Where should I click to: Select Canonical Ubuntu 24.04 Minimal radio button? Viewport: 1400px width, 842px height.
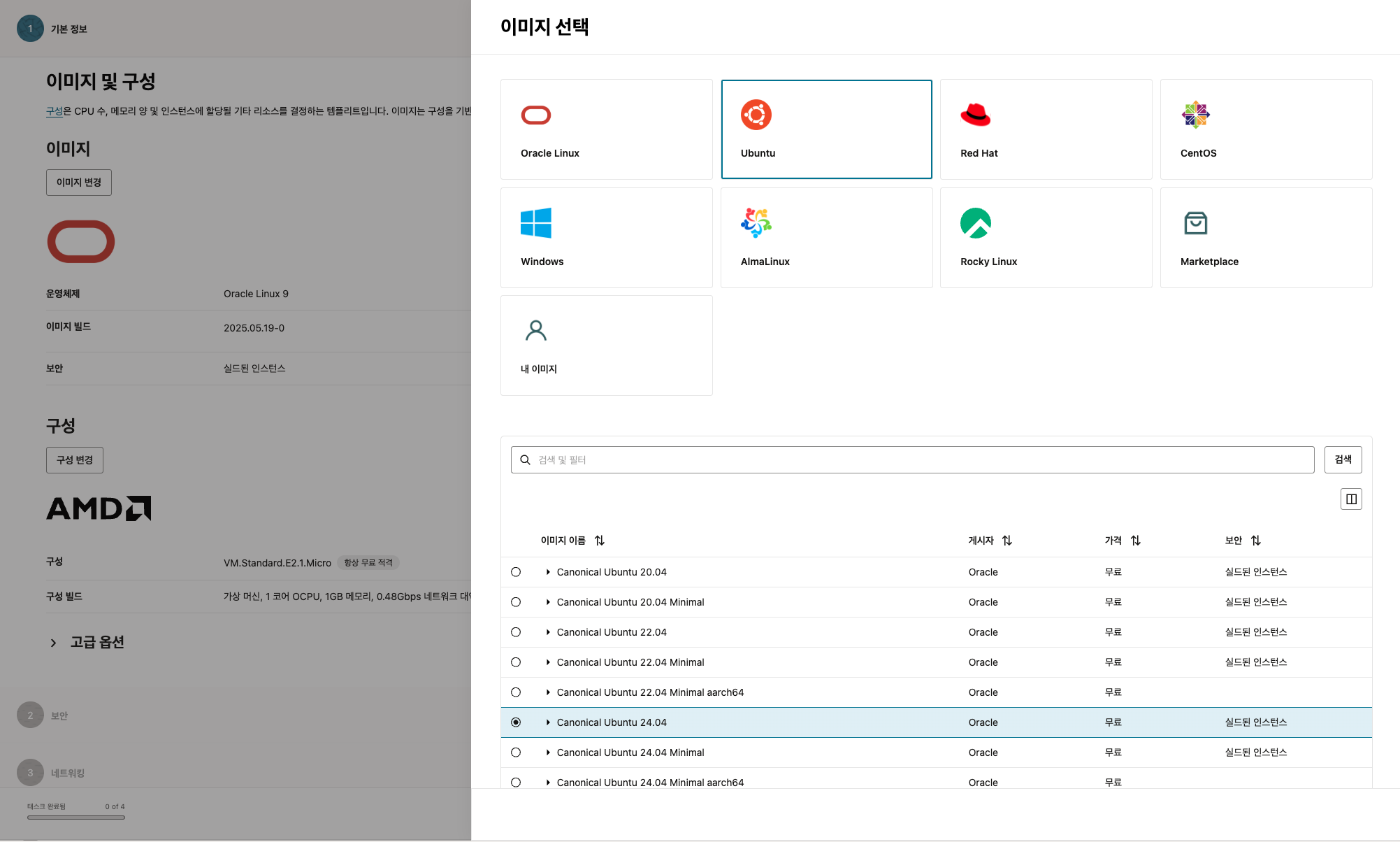coord(516,752)
